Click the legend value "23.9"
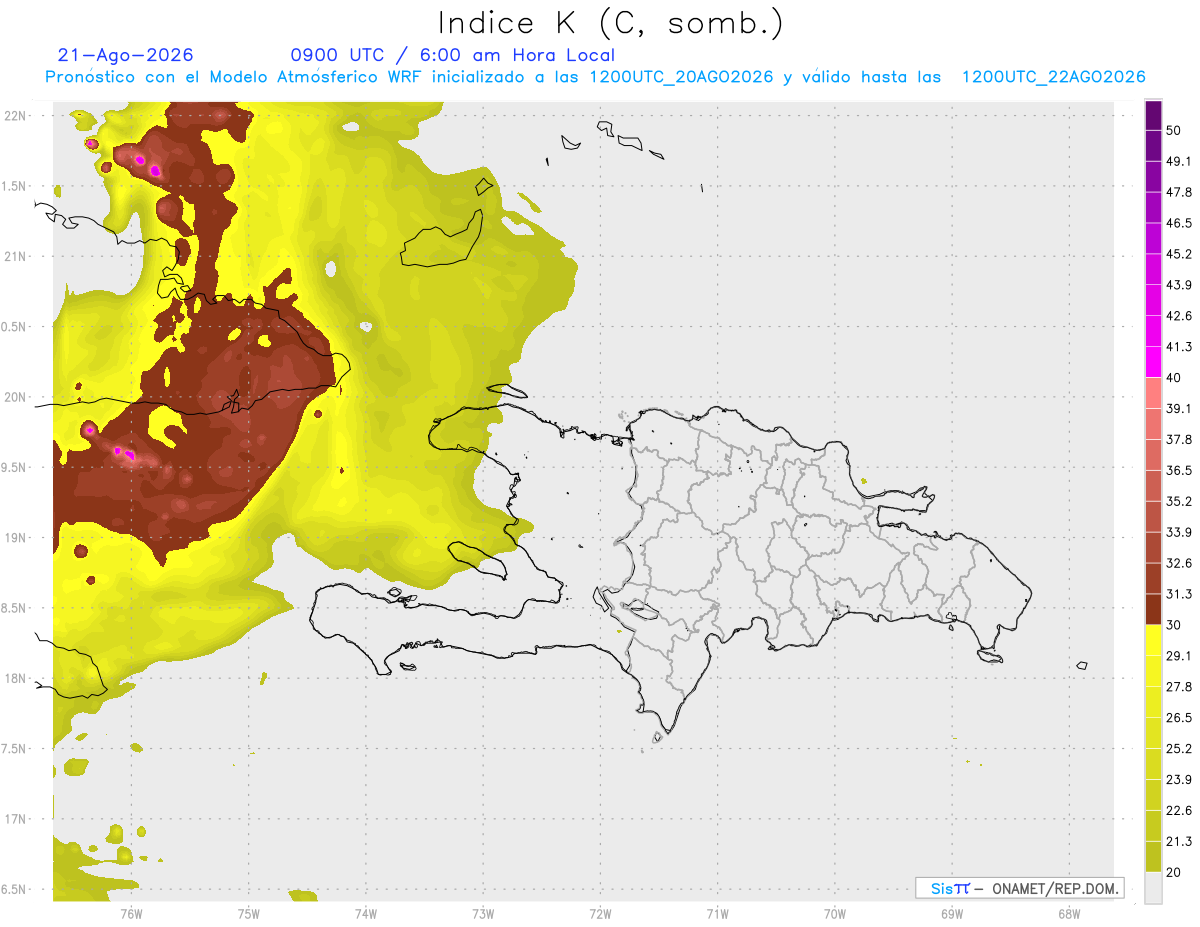Viewport: 1200px width, 927px height. [x=1179, y=779]
